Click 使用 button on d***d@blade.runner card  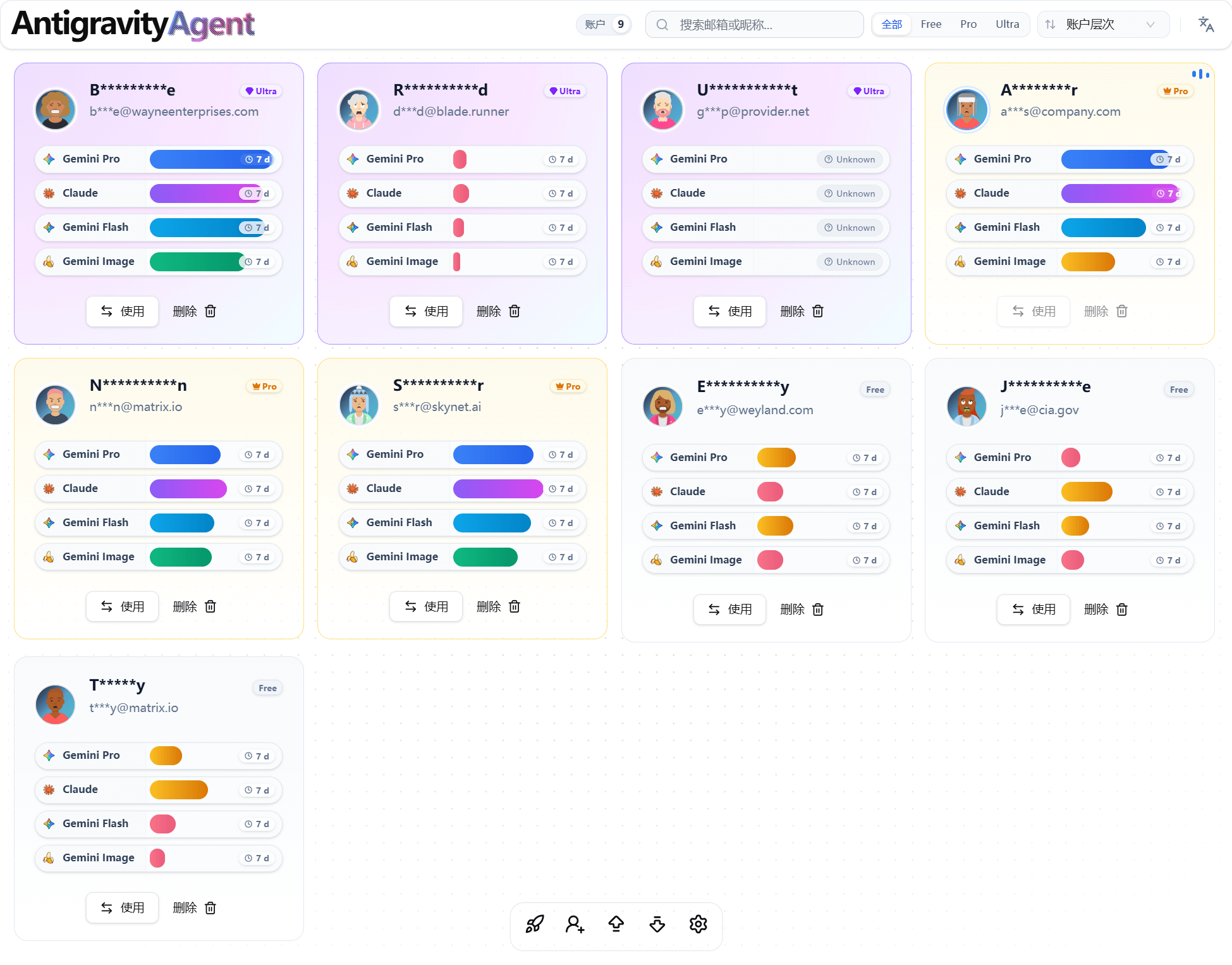point(426,311)
